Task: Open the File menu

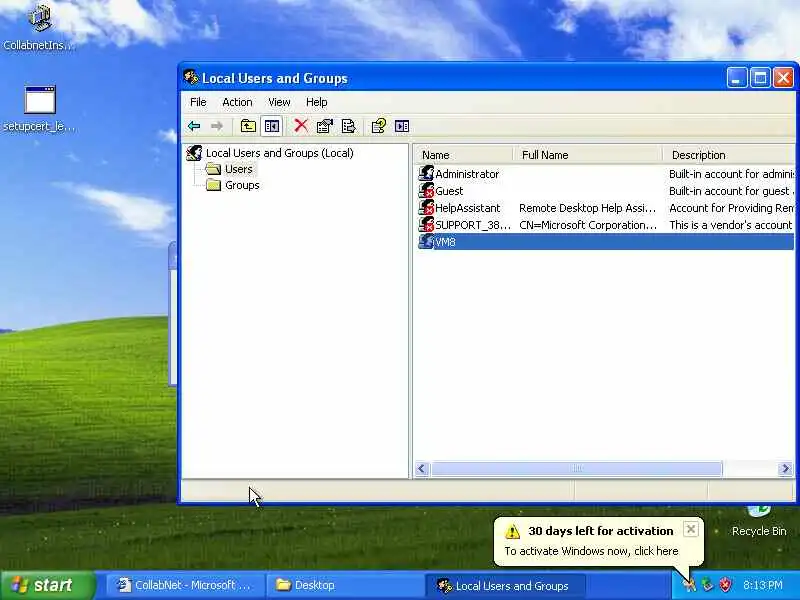Action: coord(198,102)
